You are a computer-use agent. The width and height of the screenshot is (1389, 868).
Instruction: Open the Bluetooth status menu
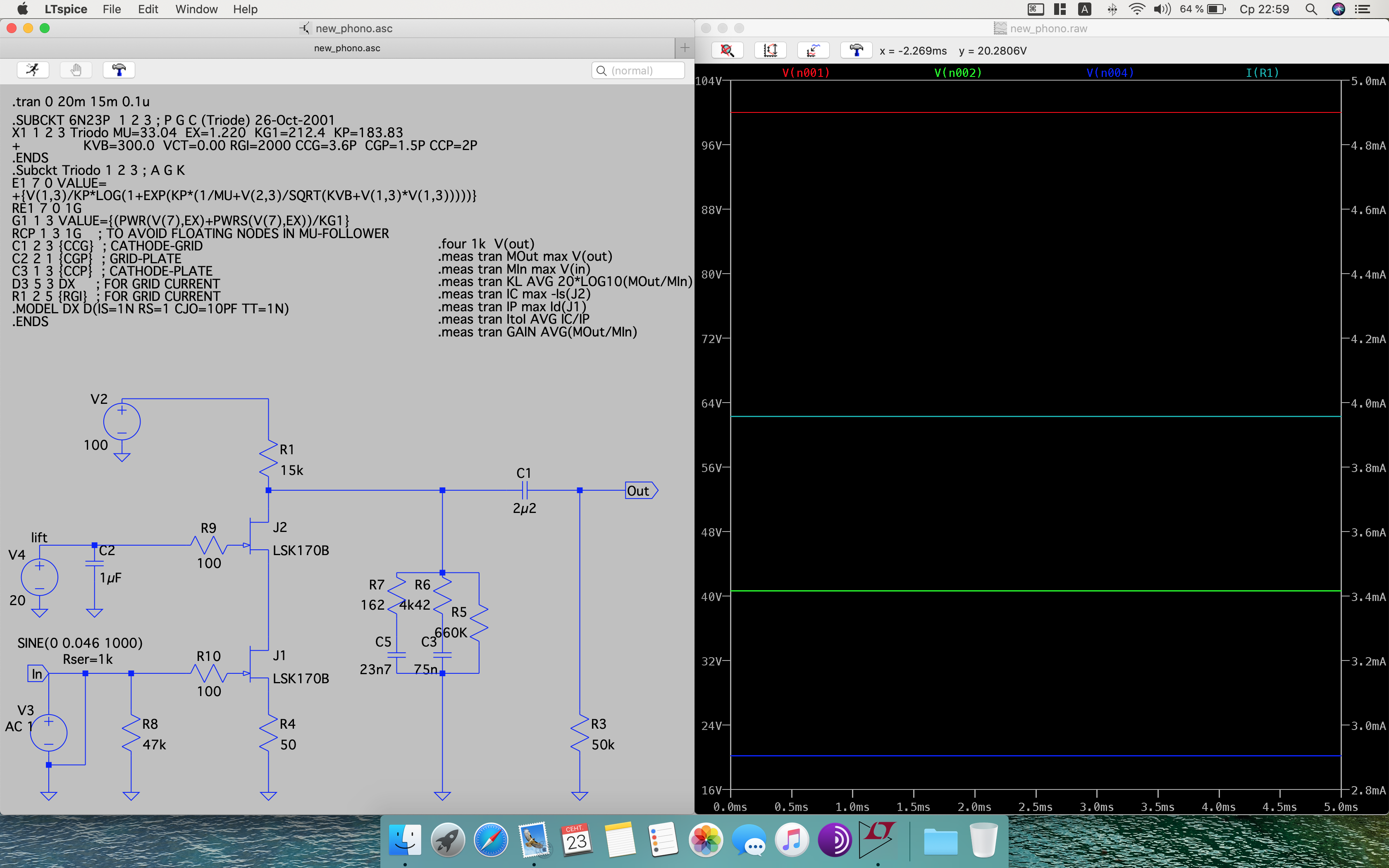(x=1112, y=9)
